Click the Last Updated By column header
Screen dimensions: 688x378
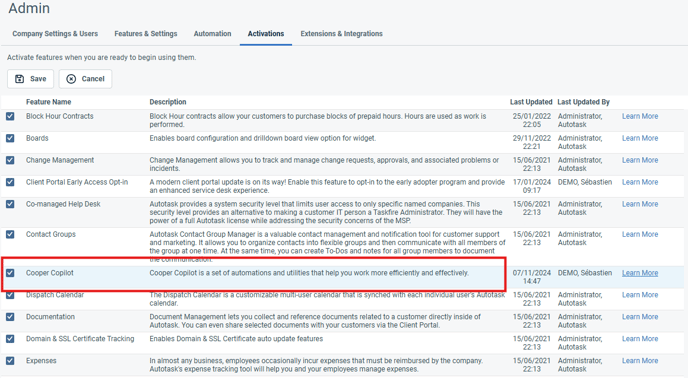tap(584, 102)
